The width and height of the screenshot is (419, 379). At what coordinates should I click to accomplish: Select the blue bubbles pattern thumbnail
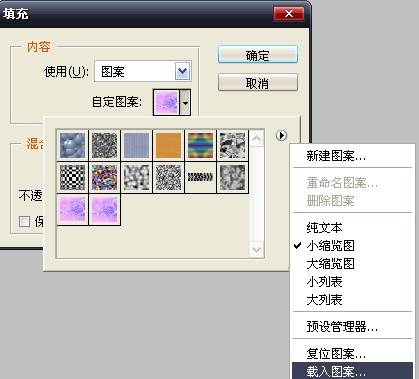pos(72,145)
